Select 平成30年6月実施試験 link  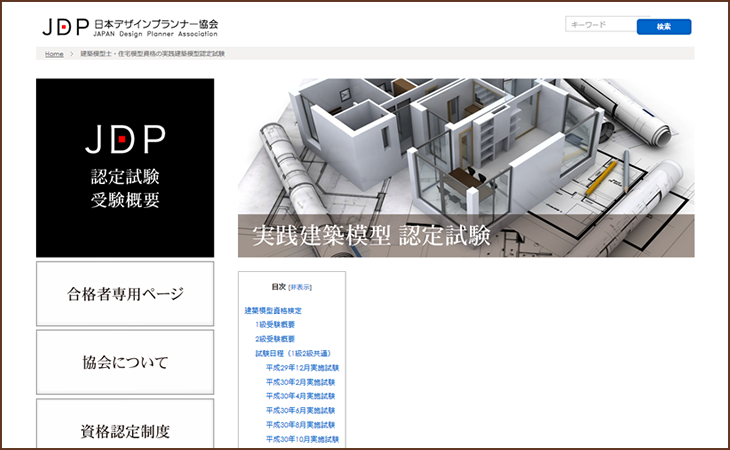pos(300,410)
